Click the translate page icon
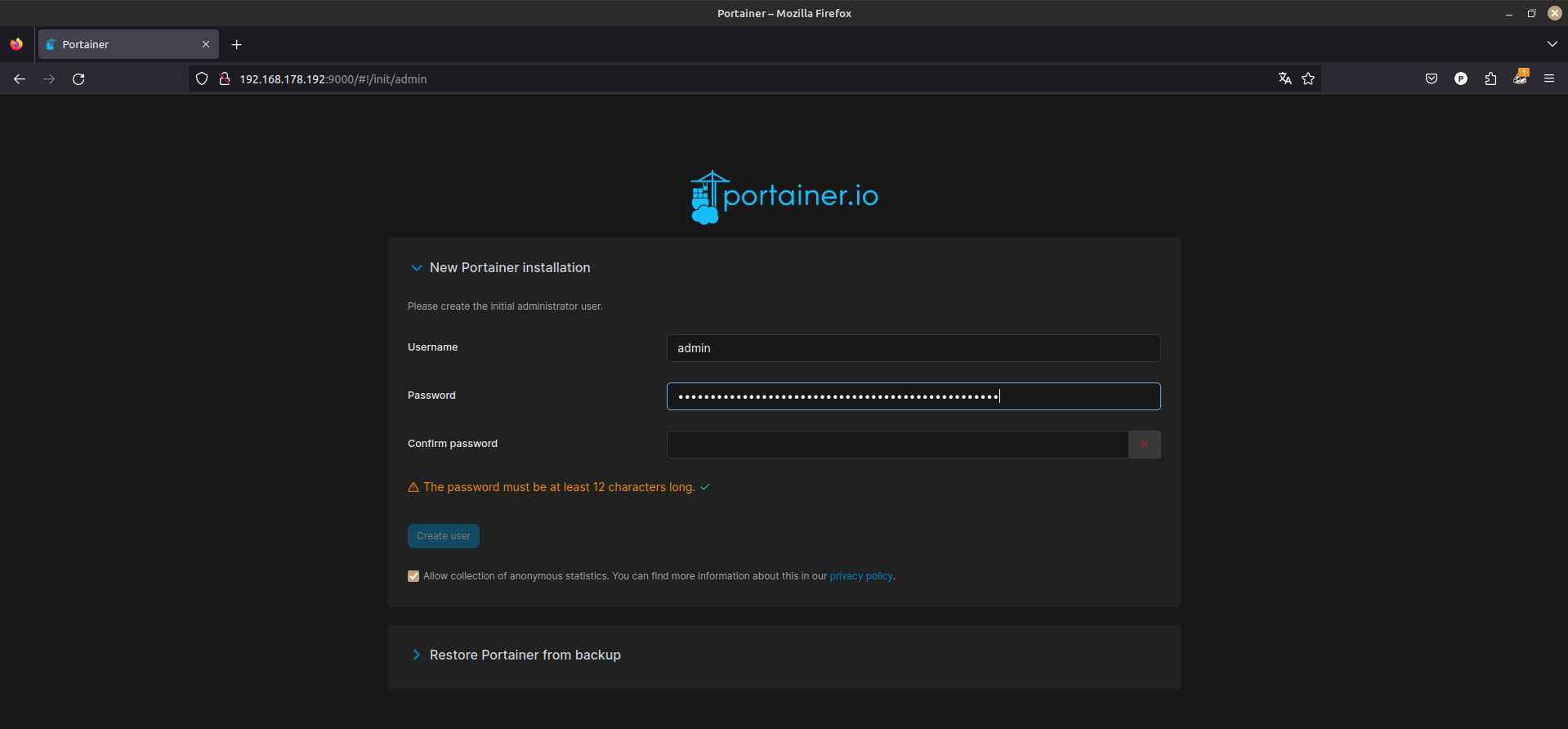The height and width of the screenshot is (729, 1568). (x=1284, y=78)
